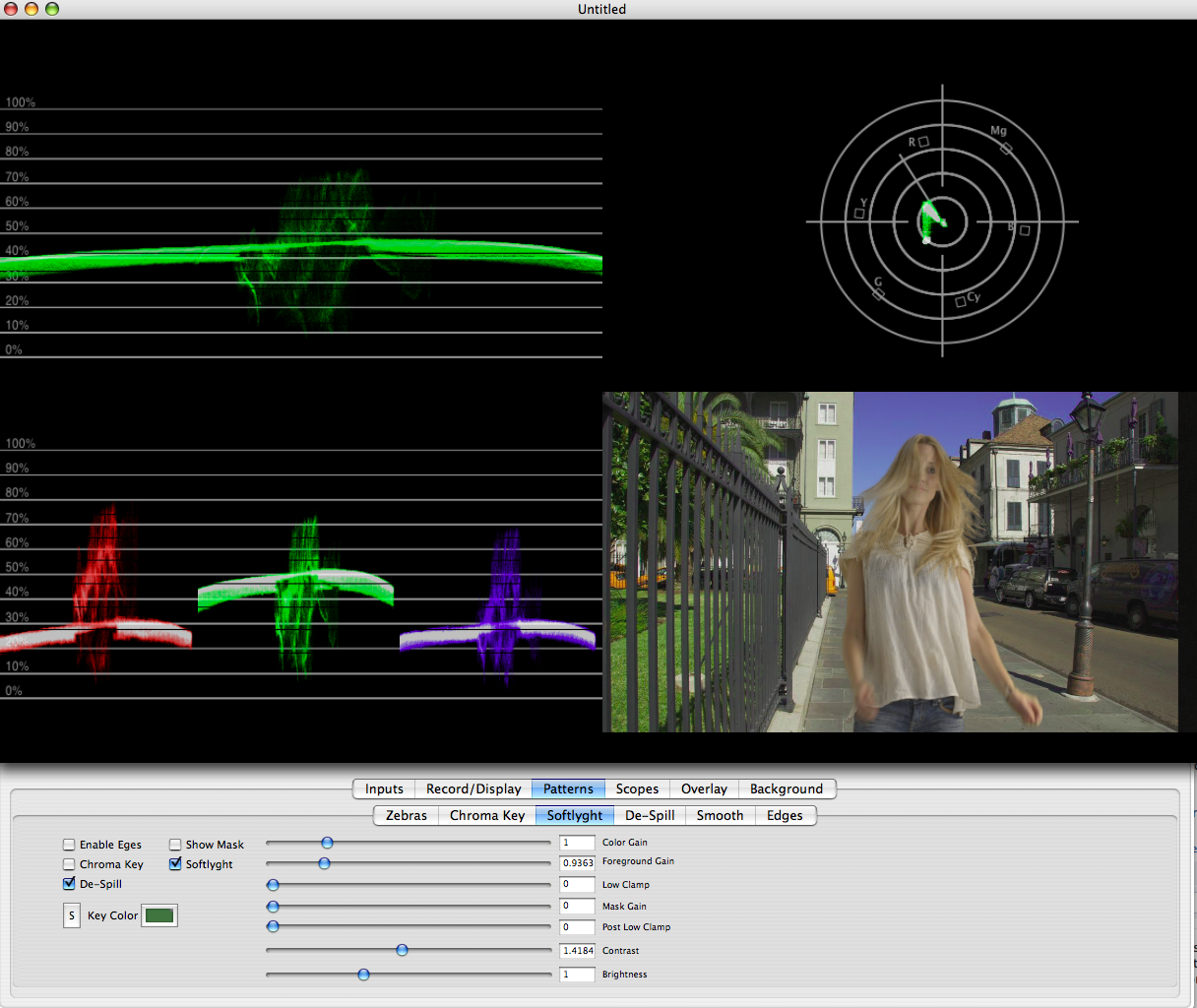The height and width of the screenshot is (1008, 1197).
Task: Open the De-Spill sub-tab
Action: [x=650, y=815]
